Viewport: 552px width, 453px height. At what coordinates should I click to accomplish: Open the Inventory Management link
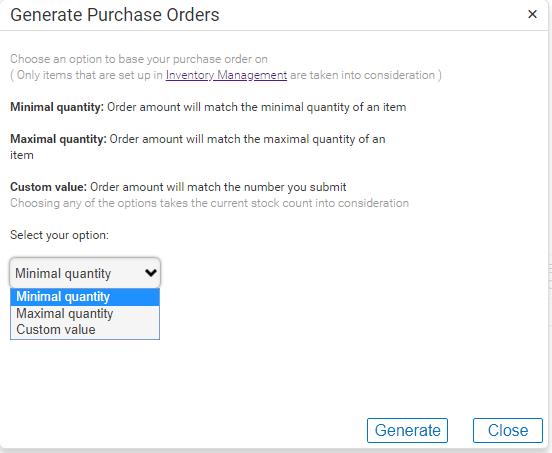tap(226, 75)
